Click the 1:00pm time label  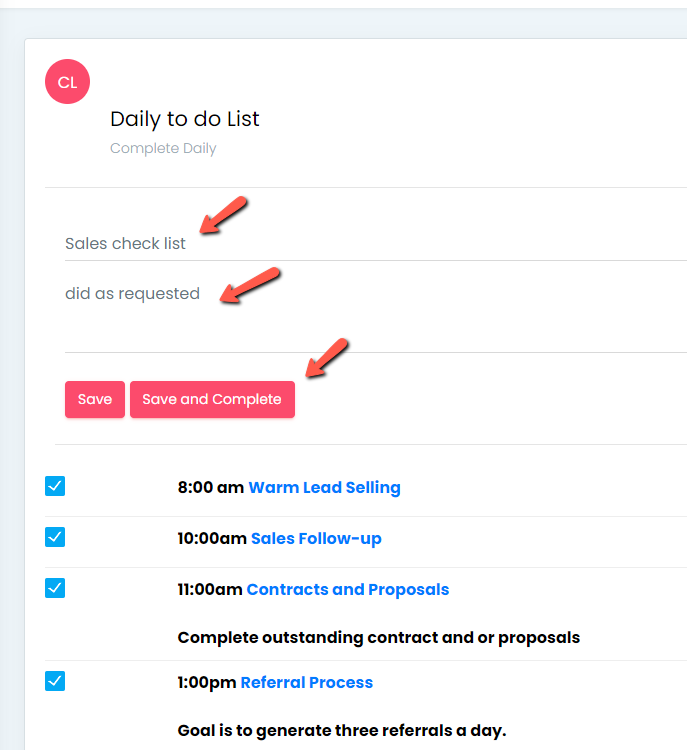pyautogui.click(x=207, y=683)
